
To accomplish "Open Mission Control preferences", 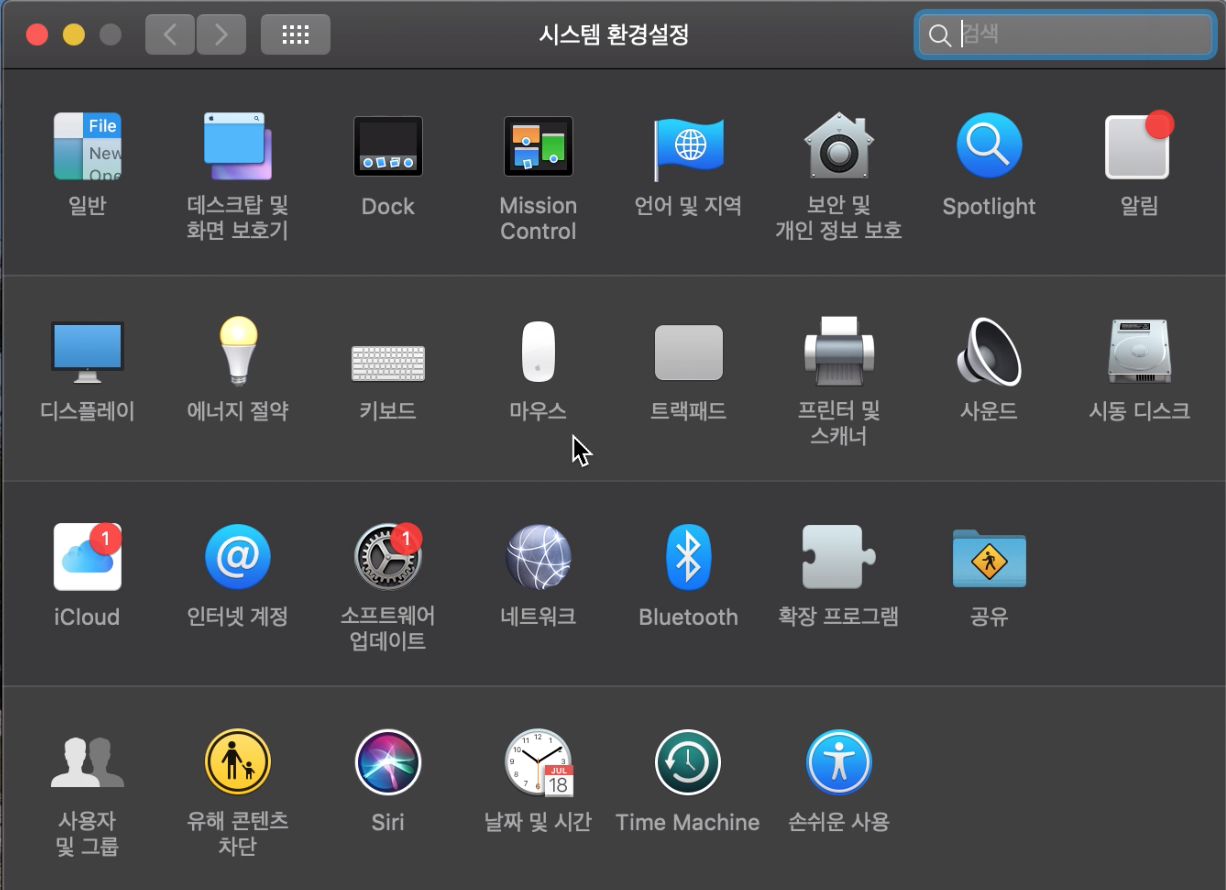I will point(538,146).
